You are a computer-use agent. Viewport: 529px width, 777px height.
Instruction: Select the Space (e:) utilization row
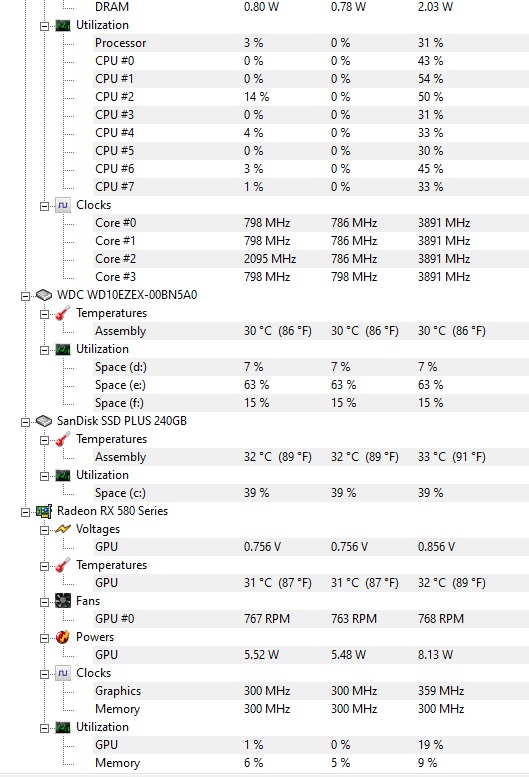pos(311,385)
